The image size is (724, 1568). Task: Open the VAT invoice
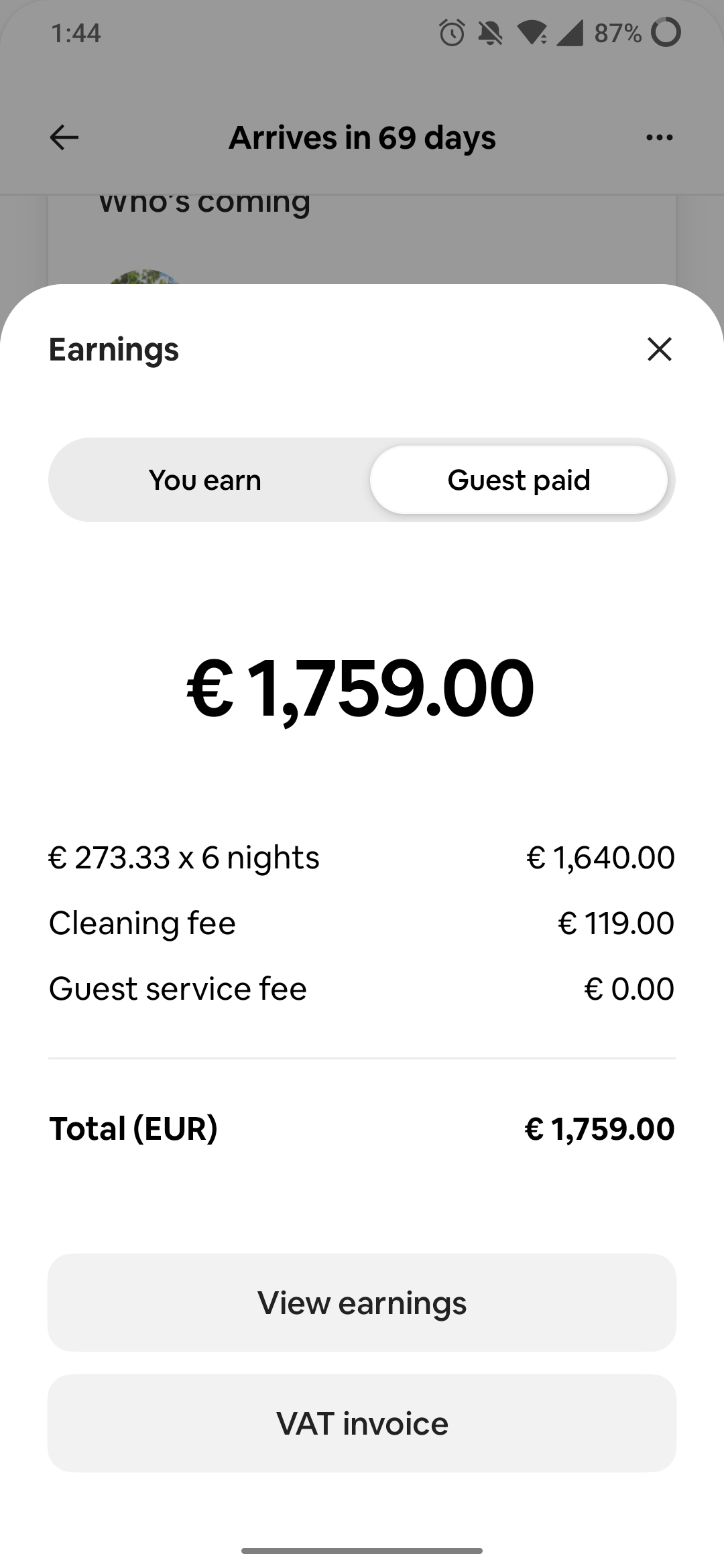pyautogui.click(x=362, y=1423)
